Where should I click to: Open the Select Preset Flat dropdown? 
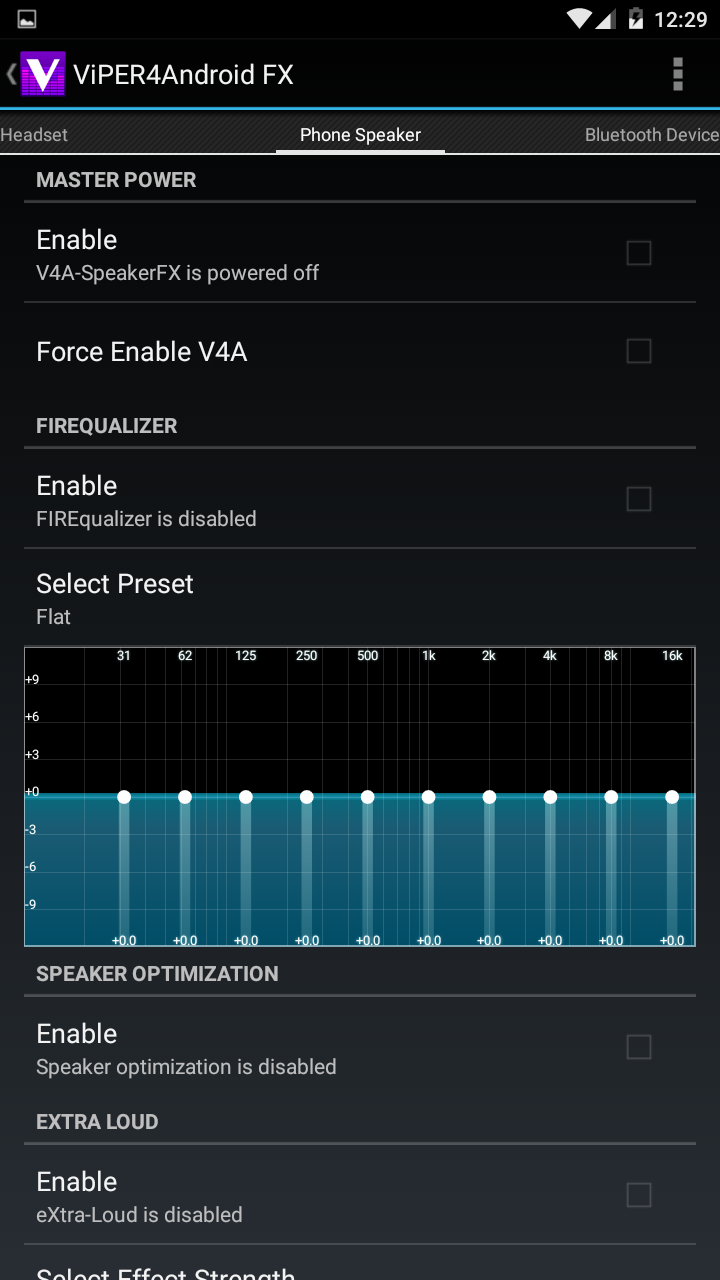point(360,598)
